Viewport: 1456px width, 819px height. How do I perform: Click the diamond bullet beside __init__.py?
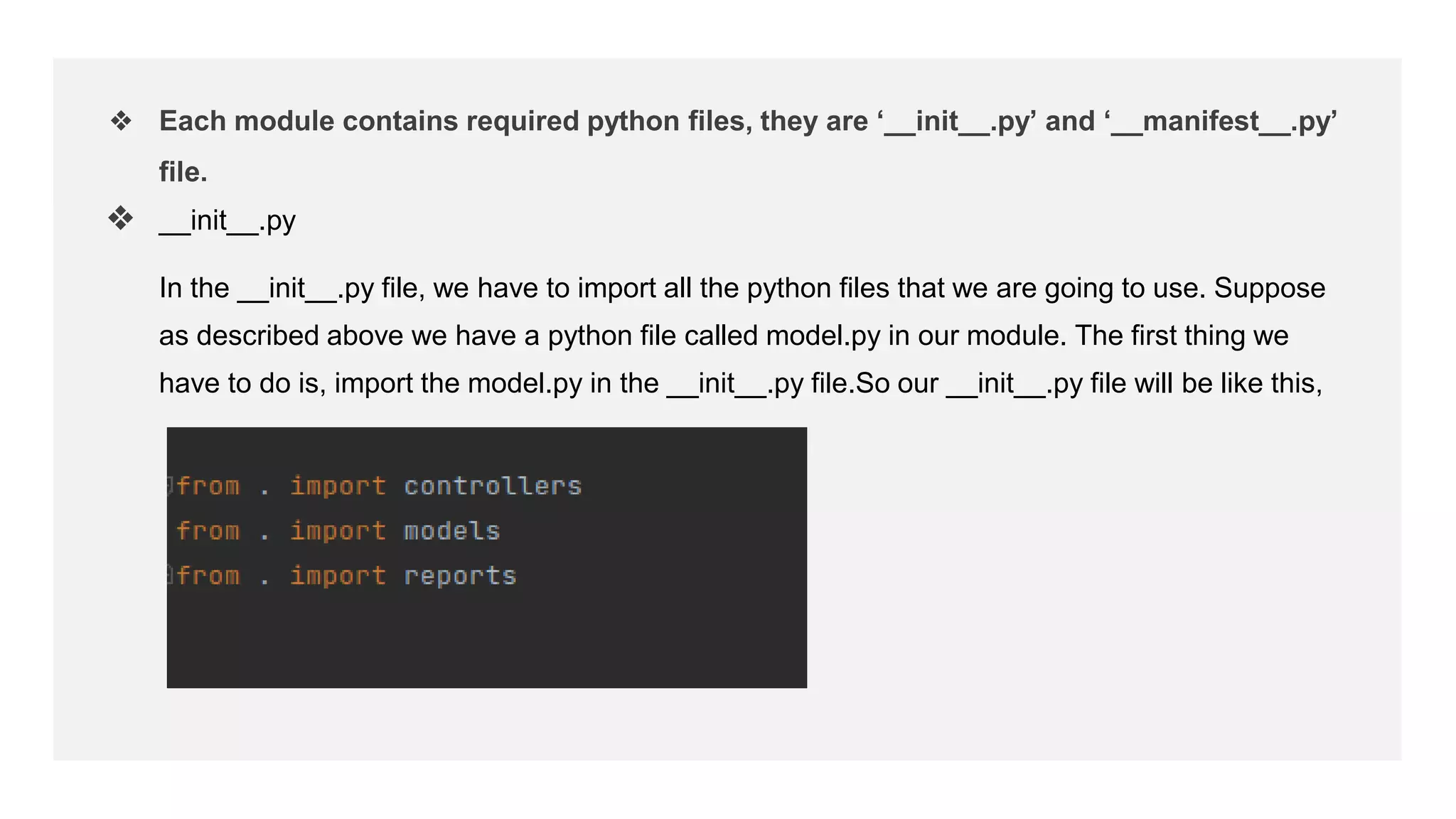pyautogui.click(x=121, y=218)
